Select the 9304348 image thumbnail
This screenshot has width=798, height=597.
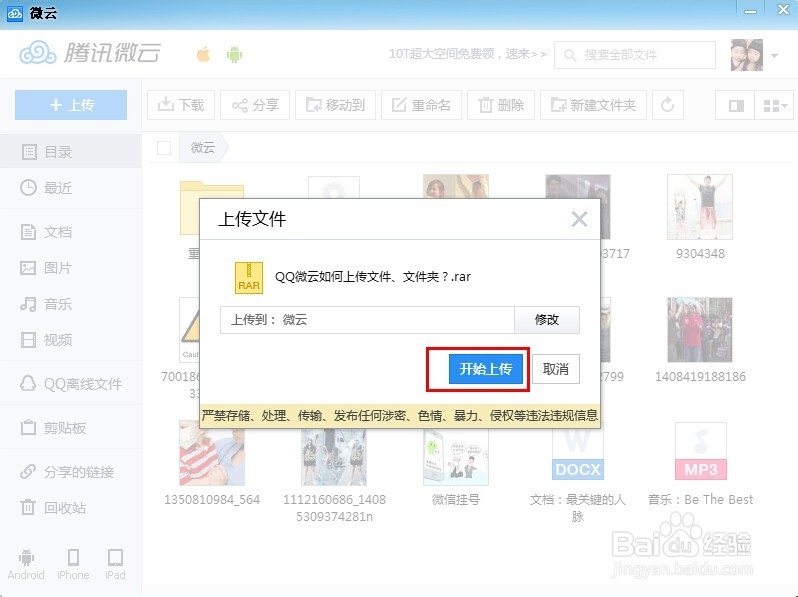point(700,207)
